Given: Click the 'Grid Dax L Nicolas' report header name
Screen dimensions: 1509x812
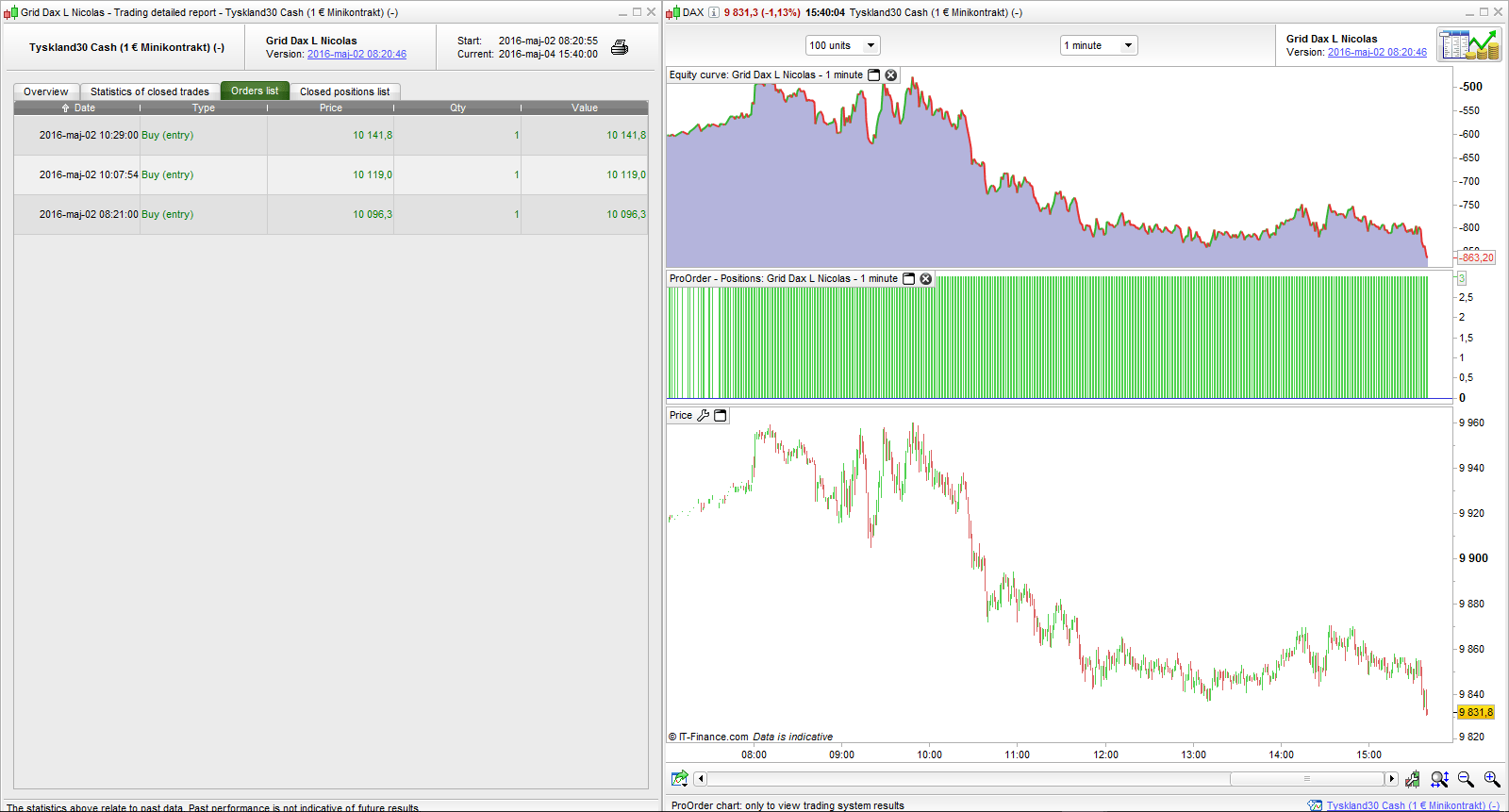Looking at the screenshot, I should (x=311, y=41).
